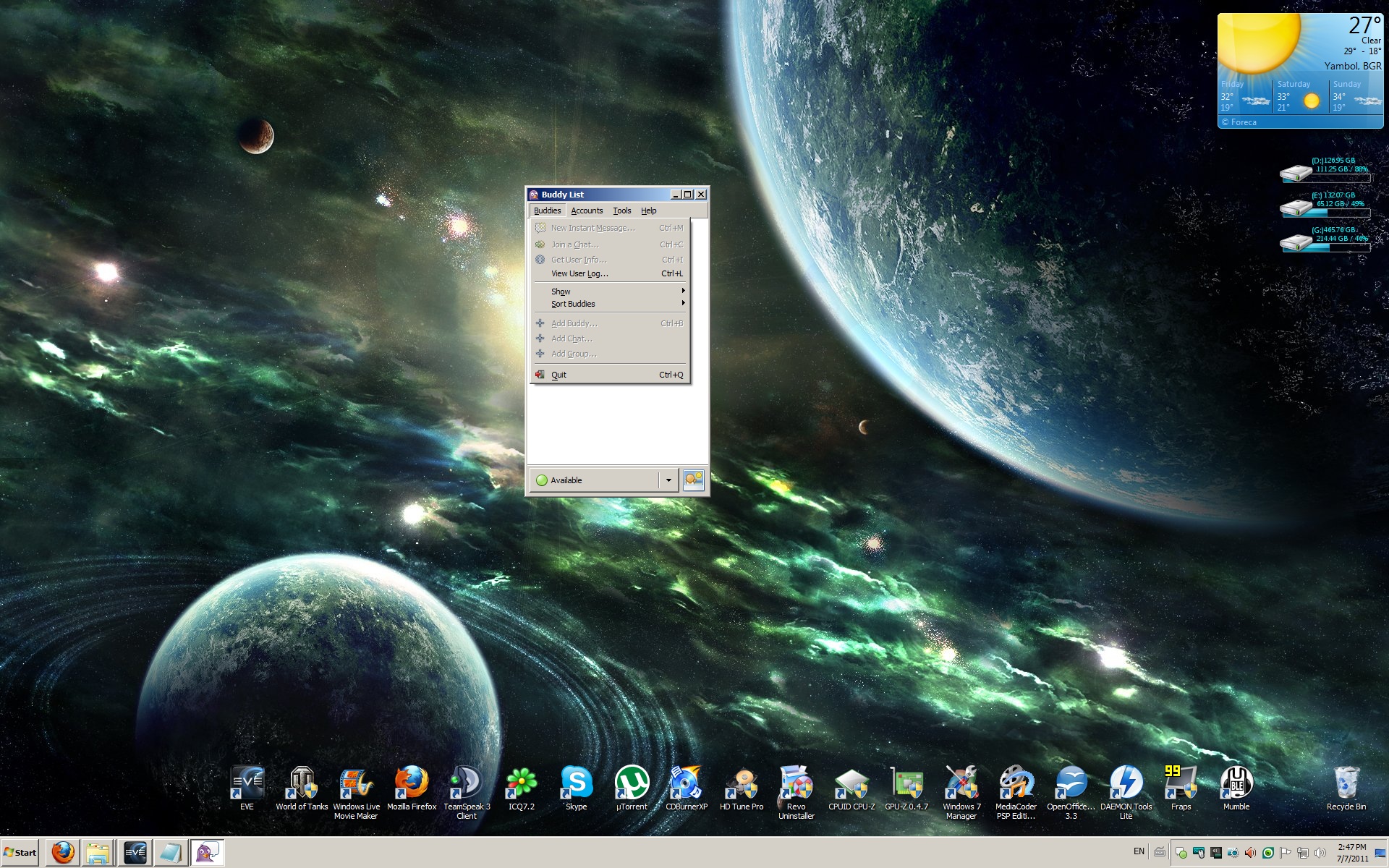Open the Accounts menu

click(x=586, y=210)
